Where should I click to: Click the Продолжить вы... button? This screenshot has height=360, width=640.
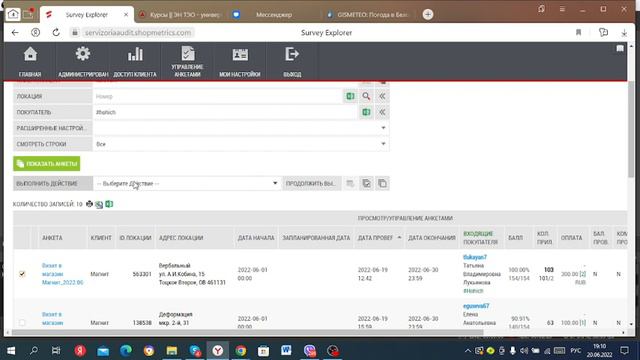pyautogui.click(x=311, y=184)
